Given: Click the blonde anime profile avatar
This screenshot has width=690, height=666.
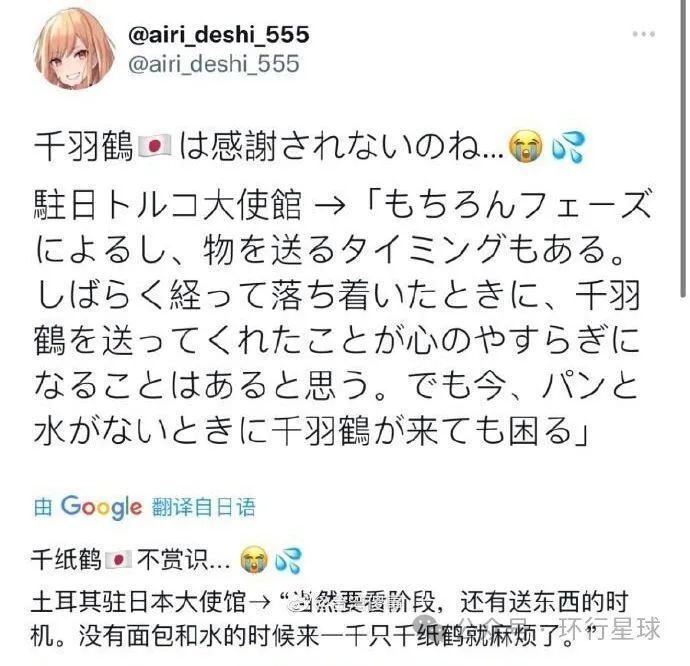Looking at the screenshot, I should [74, 49].
